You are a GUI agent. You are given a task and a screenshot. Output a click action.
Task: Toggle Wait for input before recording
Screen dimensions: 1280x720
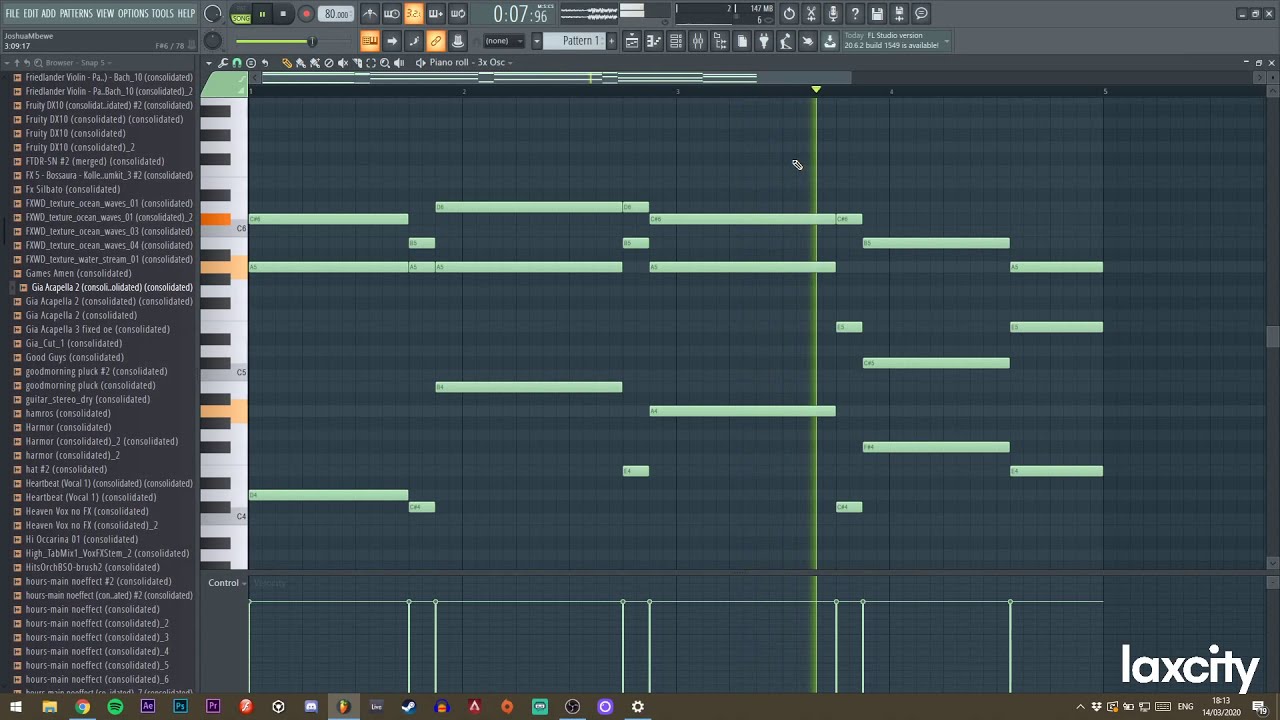pos(392,13)
